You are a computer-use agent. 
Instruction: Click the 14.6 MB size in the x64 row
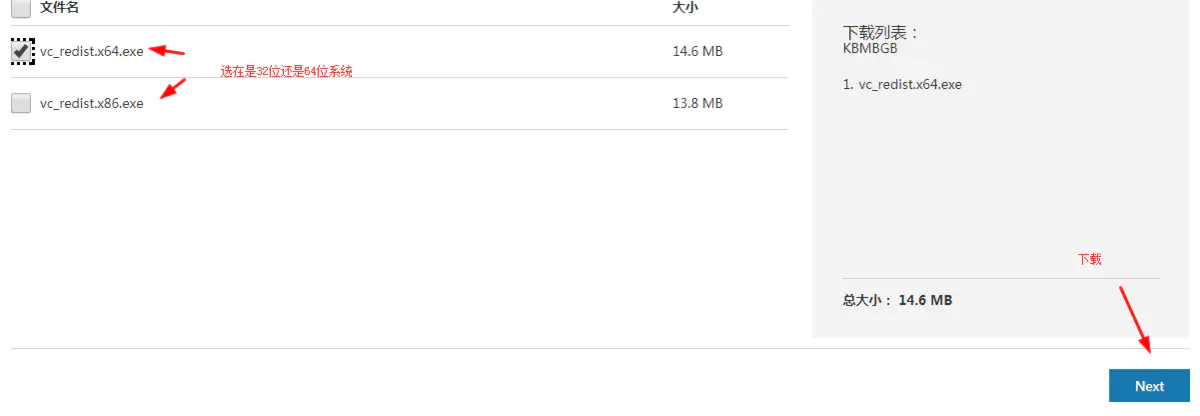[x=698, y=51]
